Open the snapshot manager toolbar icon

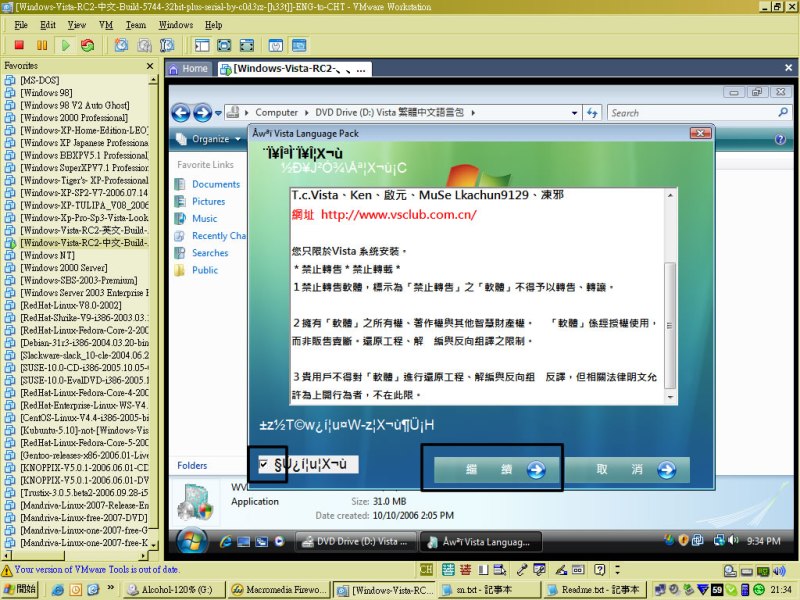point(166,45)
